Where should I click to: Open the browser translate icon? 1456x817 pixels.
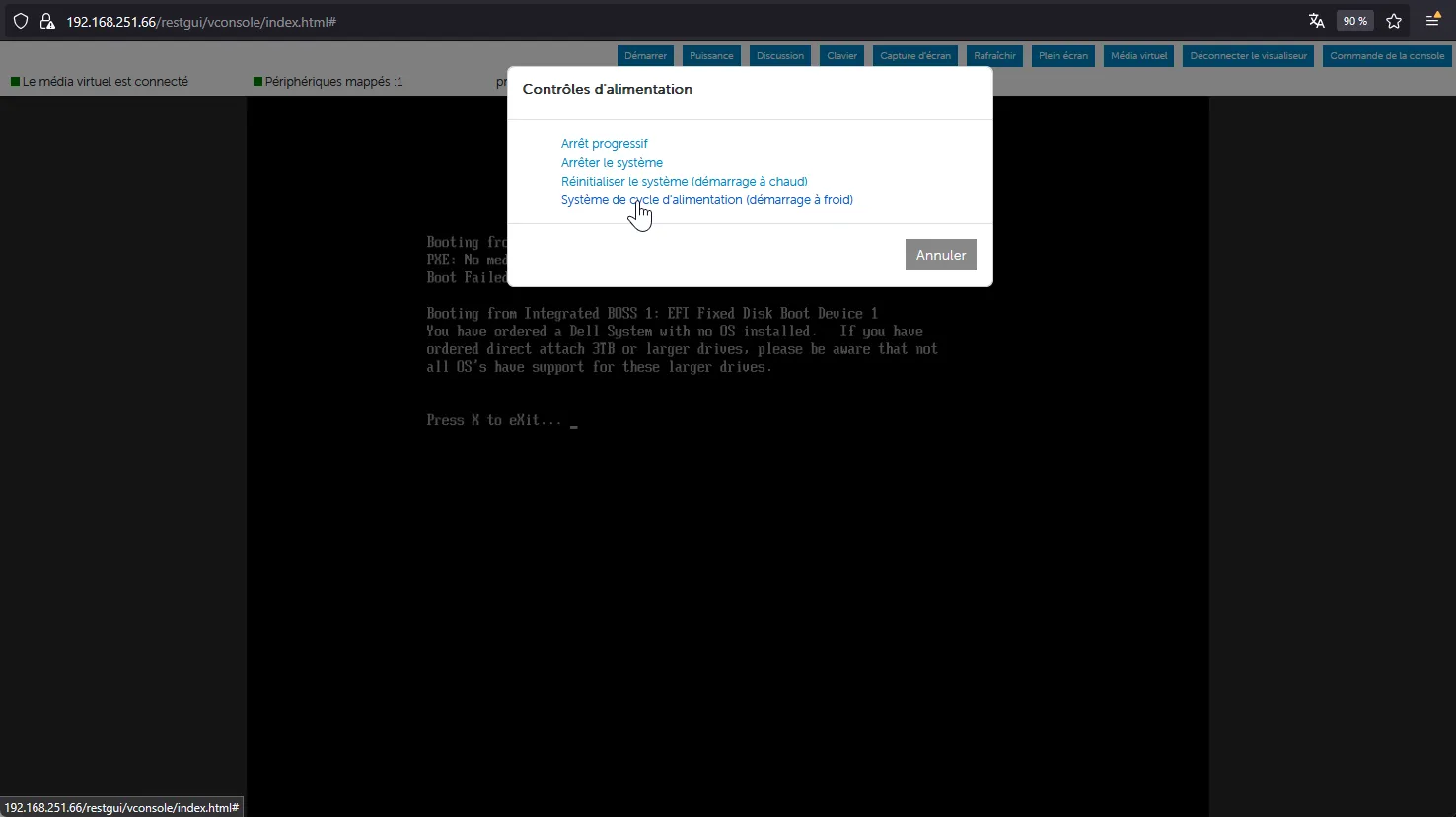click(1316, 20)
